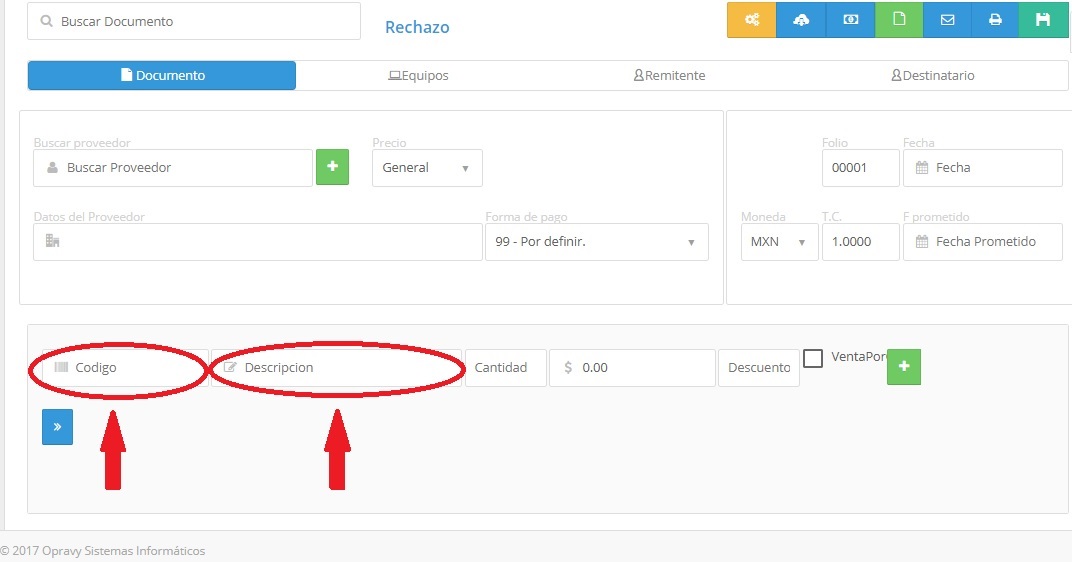Add line item with green plus button
The width and height of the screenshot is (1072, 562).
click(x=904, y=367)
